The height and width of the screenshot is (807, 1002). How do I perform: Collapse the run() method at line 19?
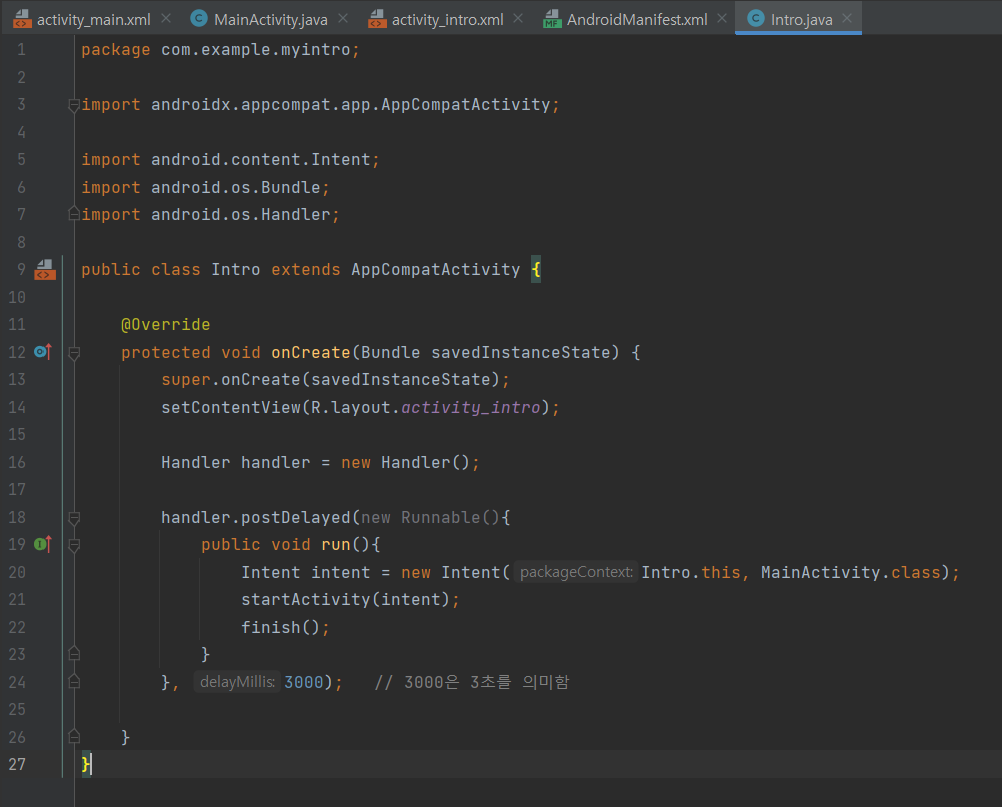click(73, 545)
